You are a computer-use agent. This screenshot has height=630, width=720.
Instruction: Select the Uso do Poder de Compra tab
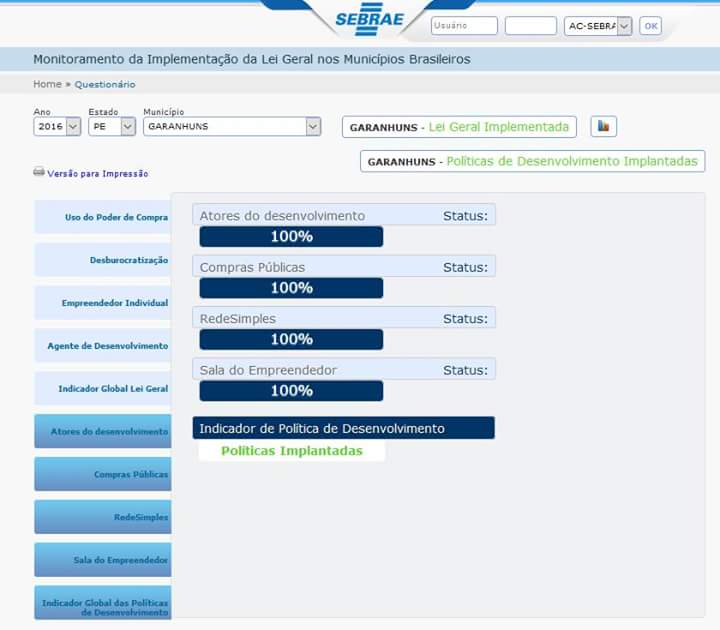tap(103, 217)
